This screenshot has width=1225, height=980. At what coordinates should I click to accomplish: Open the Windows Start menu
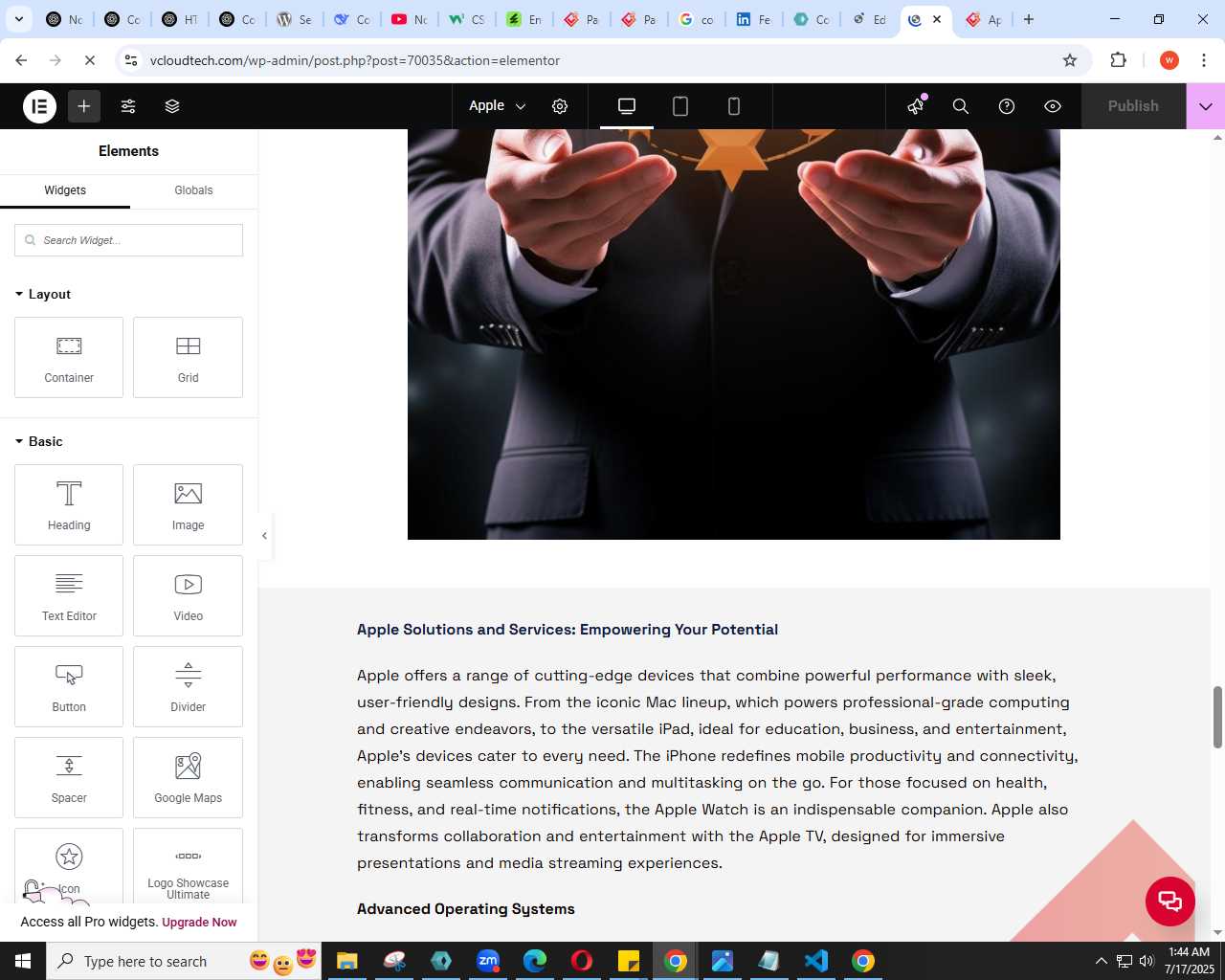[23, 961]
